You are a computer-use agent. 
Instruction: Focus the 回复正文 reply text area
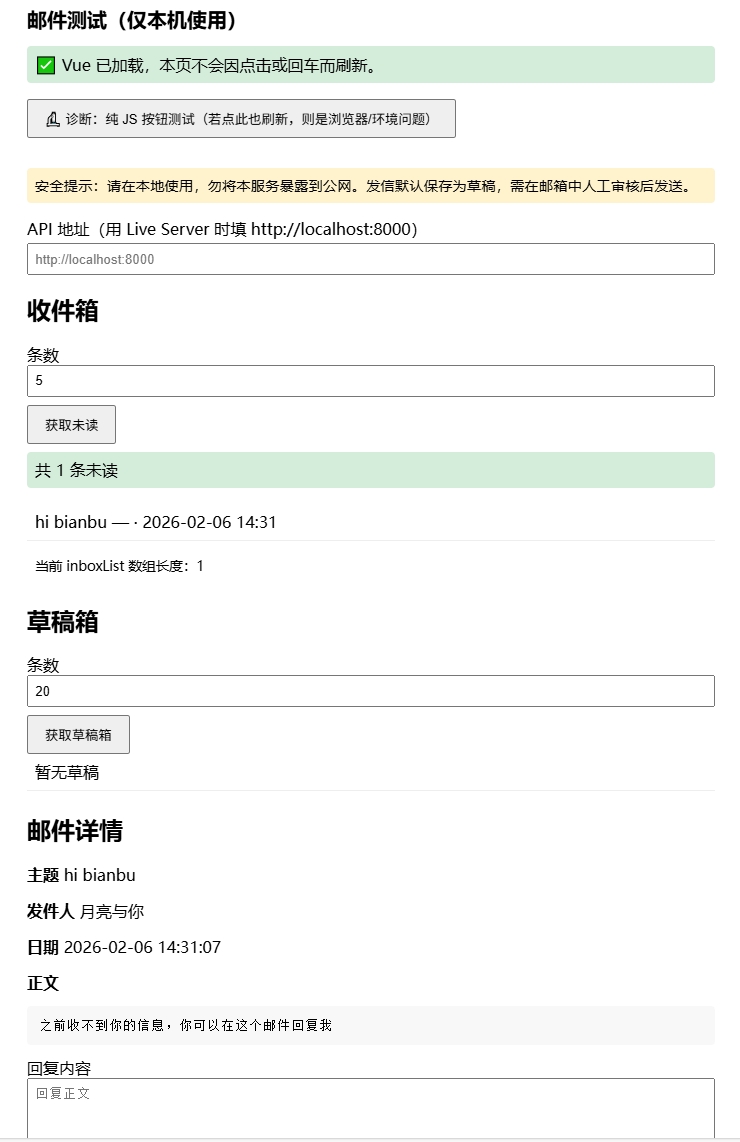pyautogui.click(x=370, y=1107)
